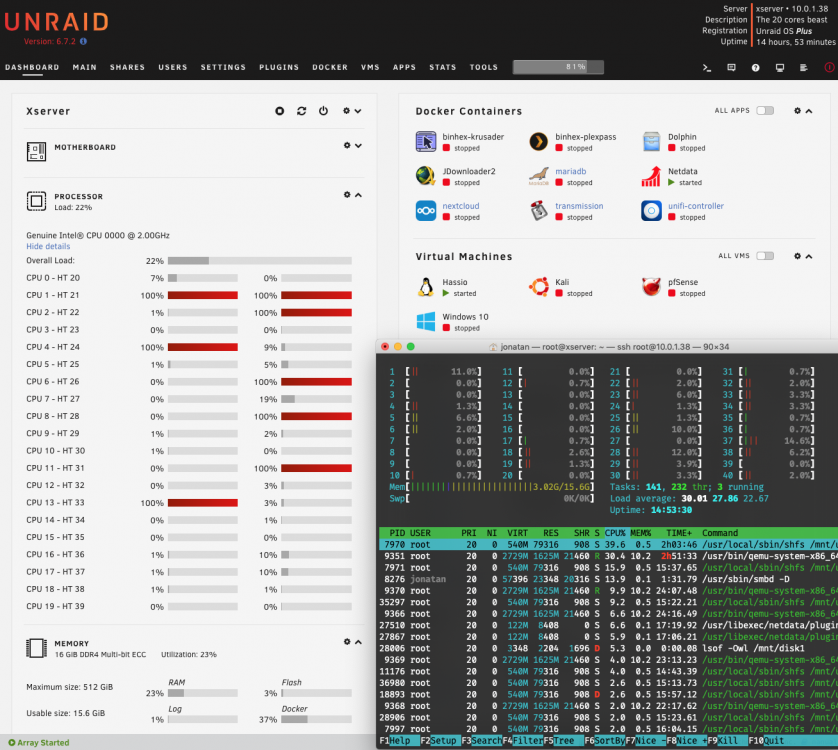This screenshot has width=838, height=750.
Task: Click the RAM 23% usage bar
Action: [203, 693]
